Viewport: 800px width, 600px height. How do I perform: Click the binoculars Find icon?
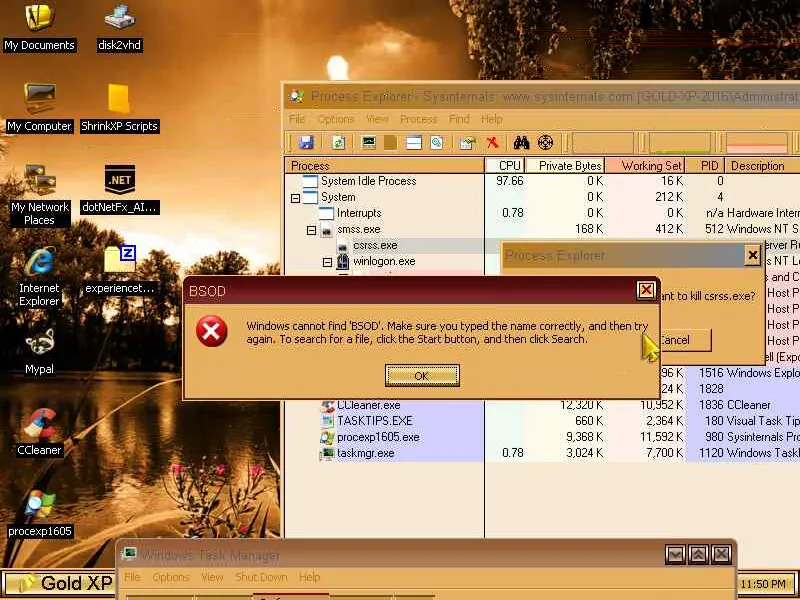point(521,142)
